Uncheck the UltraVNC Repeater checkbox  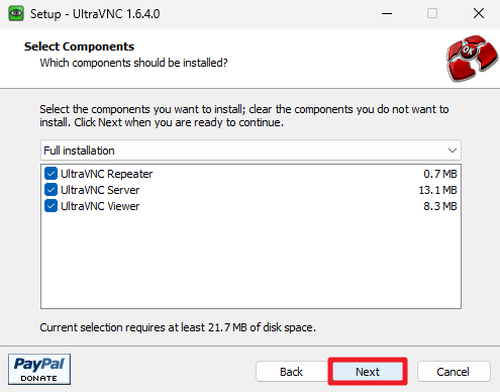(51, 174)
